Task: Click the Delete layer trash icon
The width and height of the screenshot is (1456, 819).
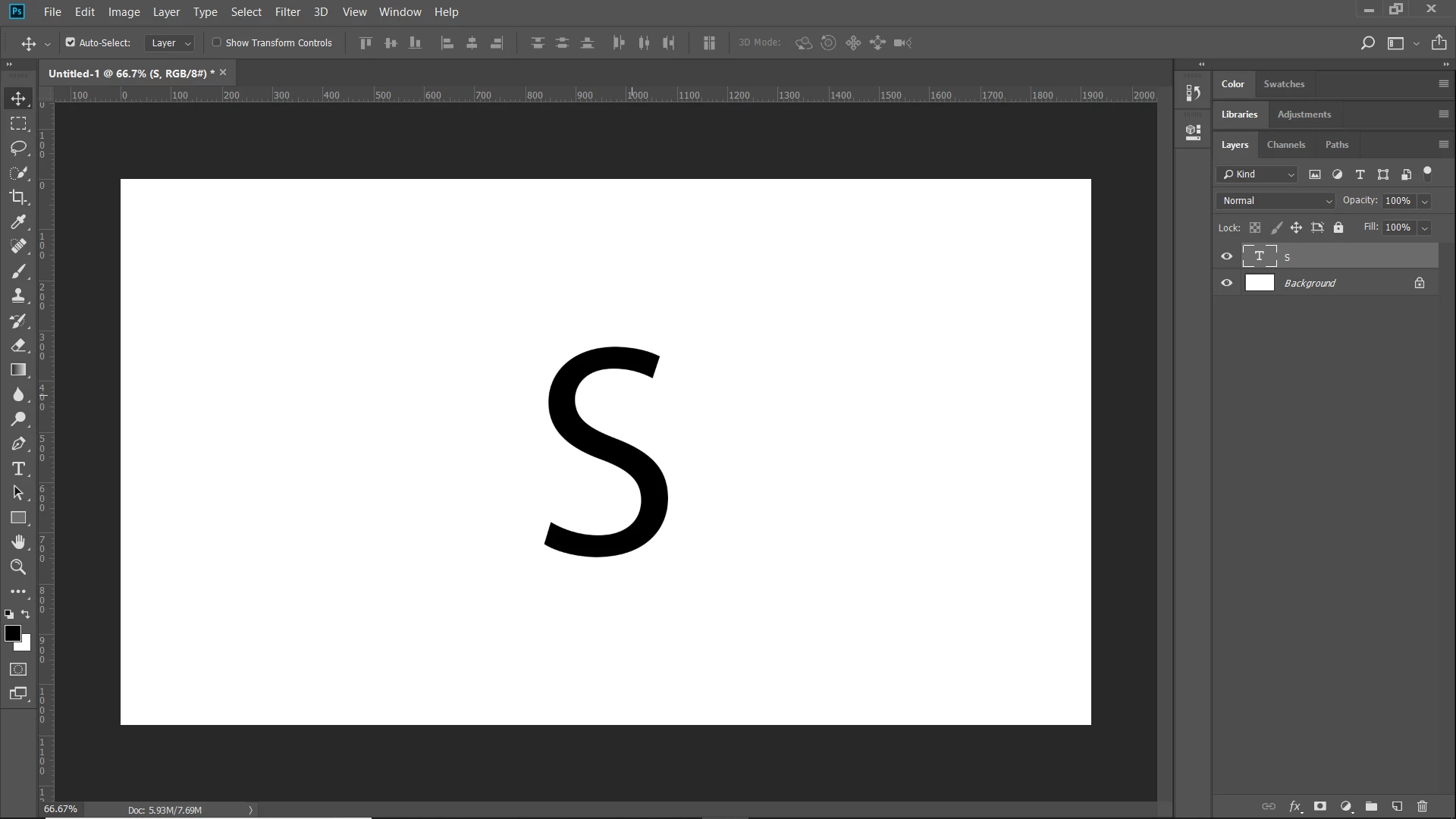Action: [x=1422, y=806]
